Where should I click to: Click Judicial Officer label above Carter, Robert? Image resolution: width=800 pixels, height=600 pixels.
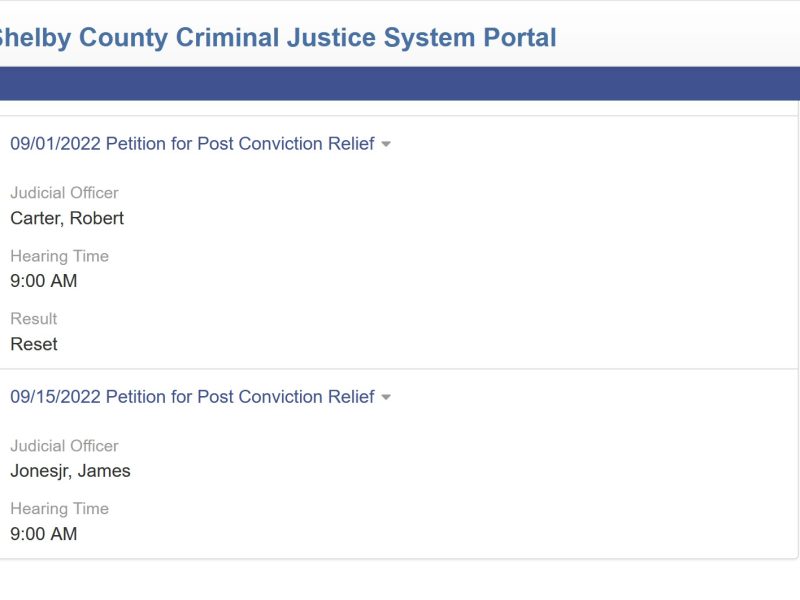(x=64, y=193)
